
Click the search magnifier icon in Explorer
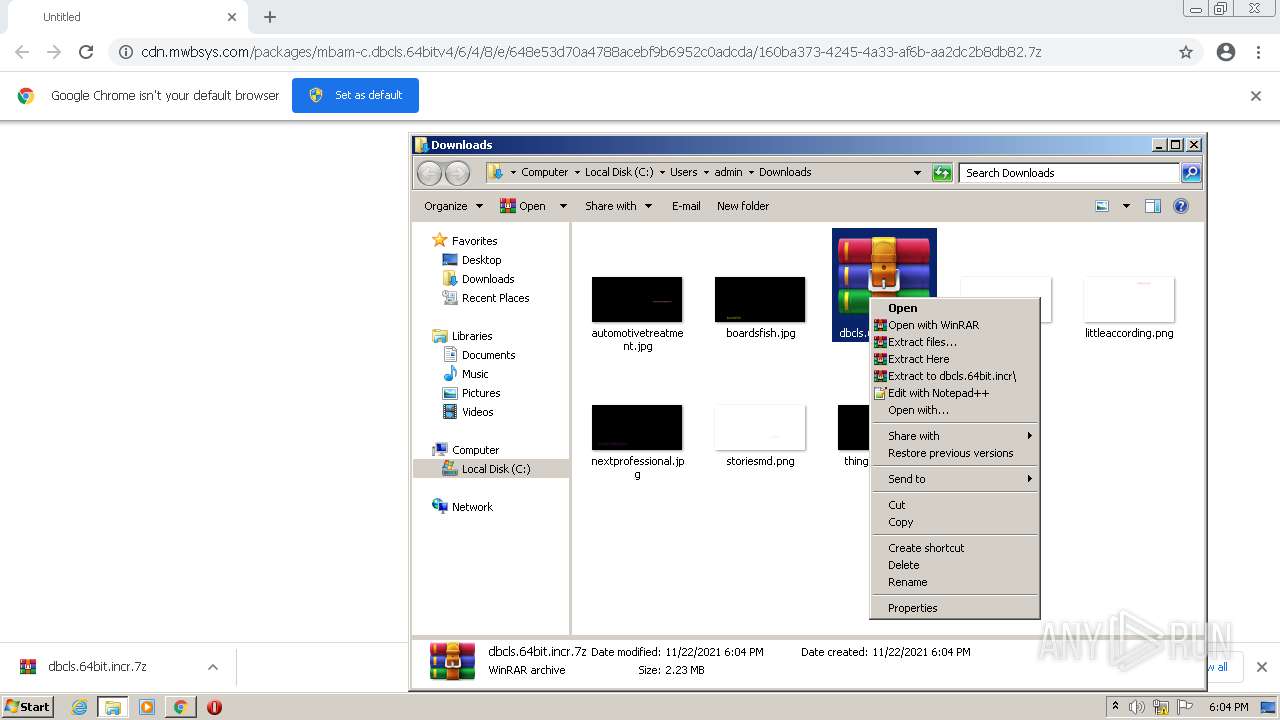tap(1190, 173)
